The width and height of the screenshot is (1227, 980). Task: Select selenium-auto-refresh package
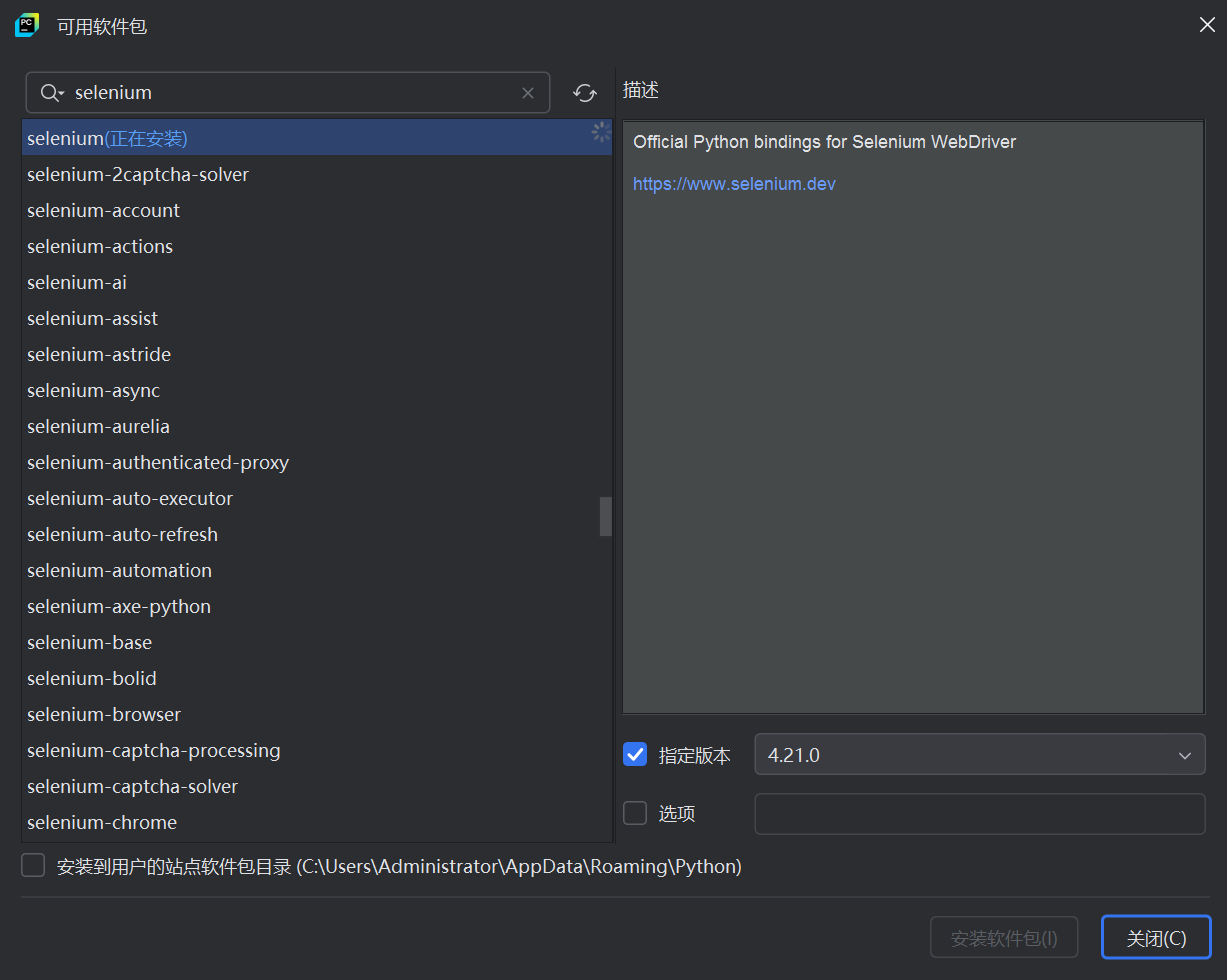[317, 534]
